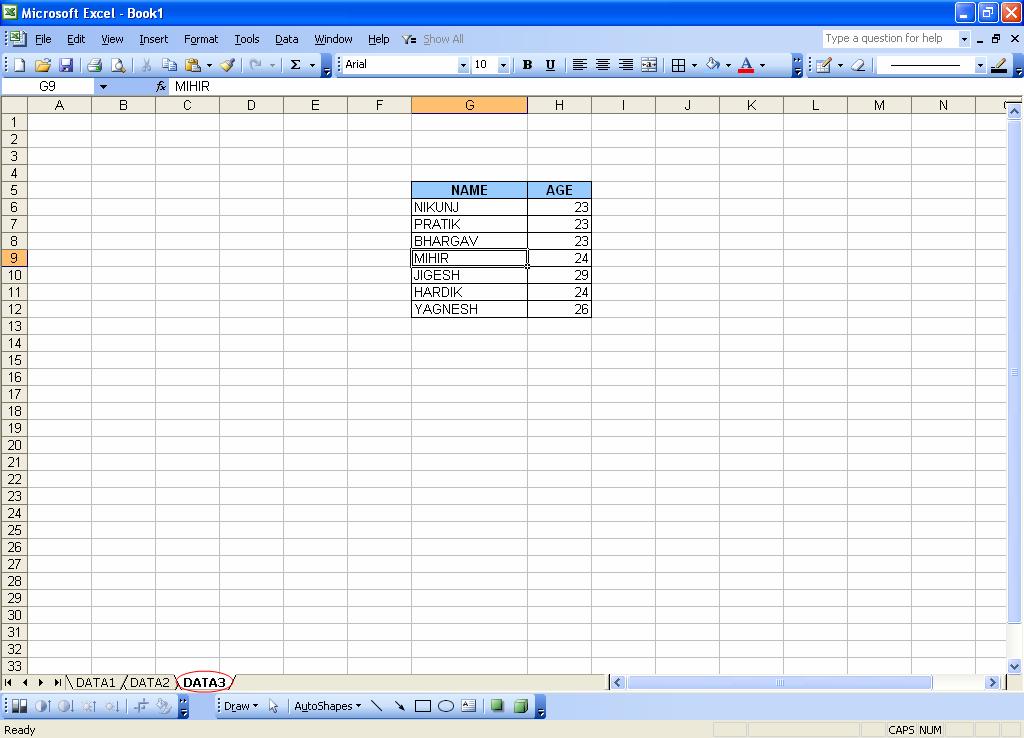Create a new workbook with New icon
Image resolution: width=1024 pixels, height=738 pixels.
pyautogui.click(x=20, y=65)
